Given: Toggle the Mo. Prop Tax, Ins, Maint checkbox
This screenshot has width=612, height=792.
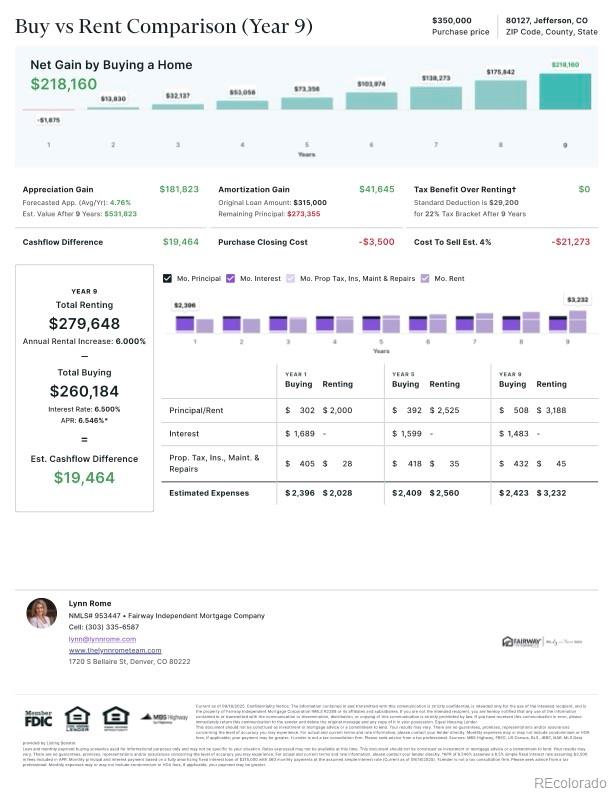Looking at the screenshot, I should 291,278.
